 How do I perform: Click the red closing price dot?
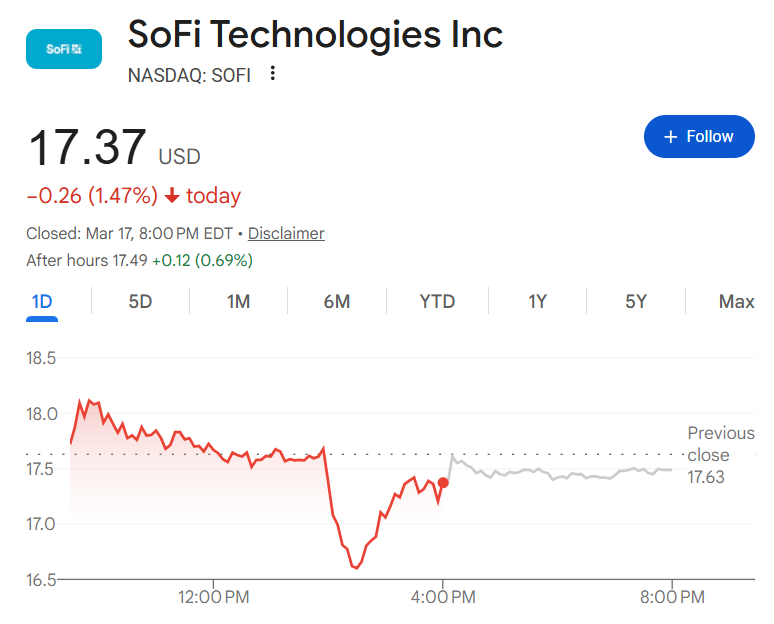click(443, 483)
